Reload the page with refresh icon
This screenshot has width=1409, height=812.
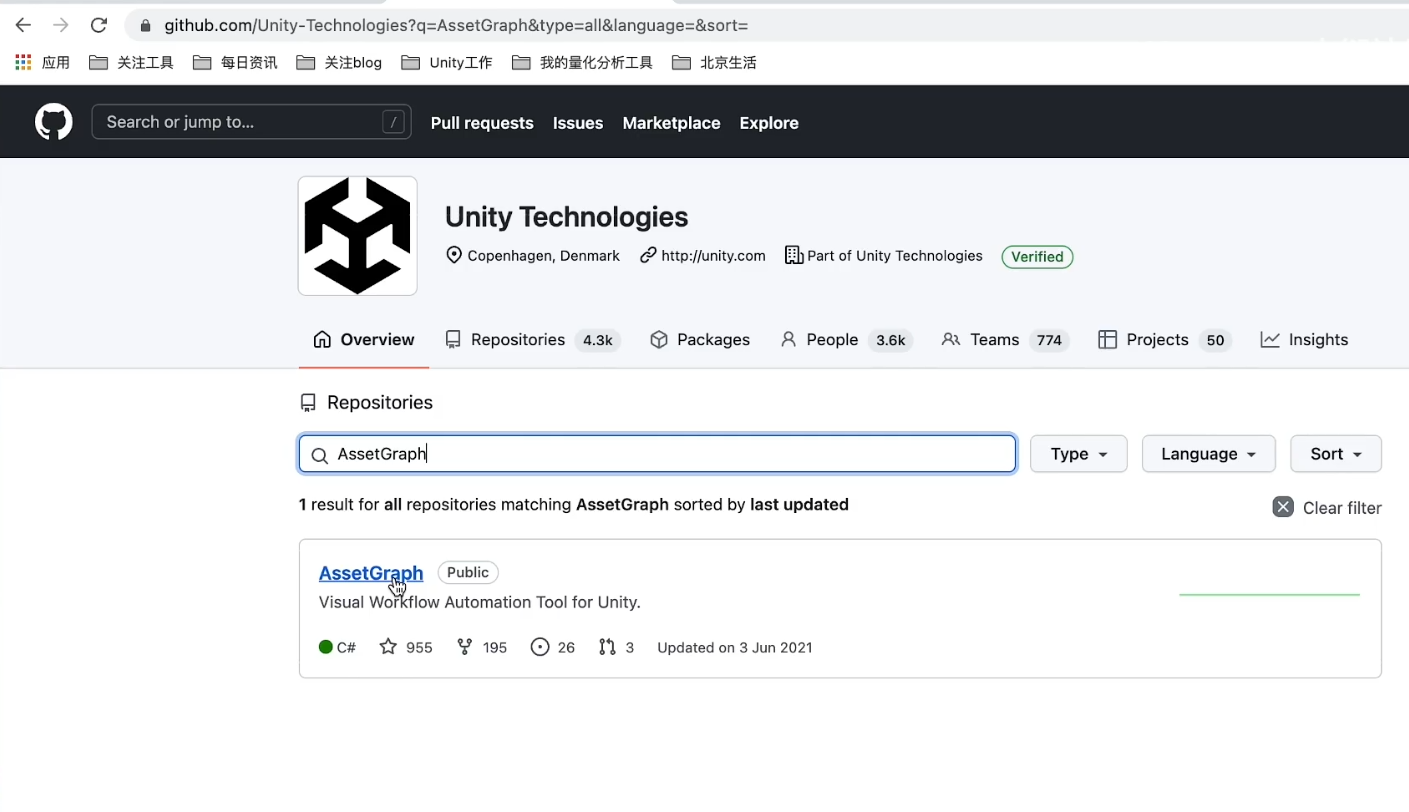click(98, 25)
